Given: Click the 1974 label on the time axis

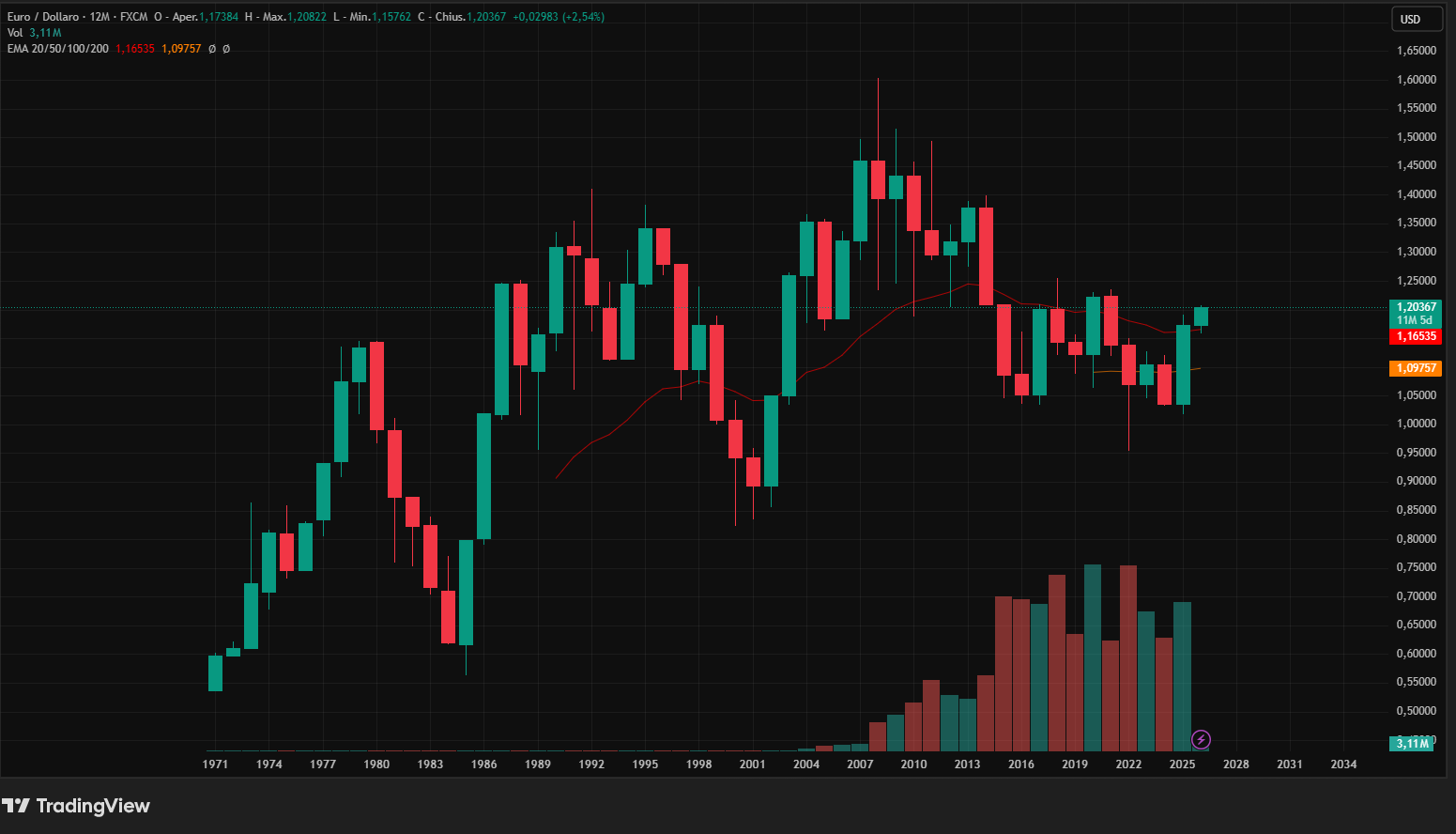Looking at the screenshot, I should point(269,764).
